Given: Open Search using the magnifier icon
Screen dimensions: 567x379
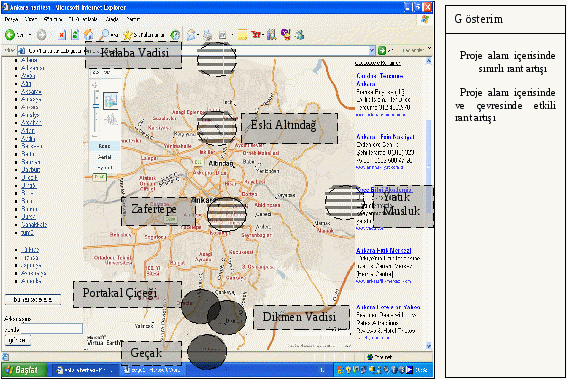Looking at the screenshot, I should click(105, 35).
